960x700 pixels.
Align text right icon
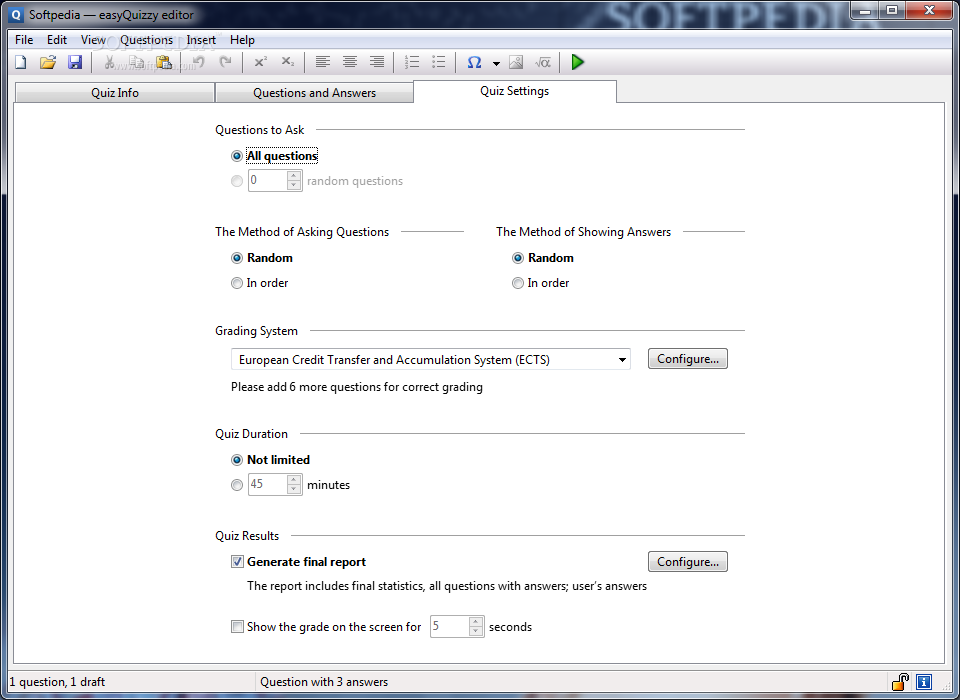click(377, 62)
